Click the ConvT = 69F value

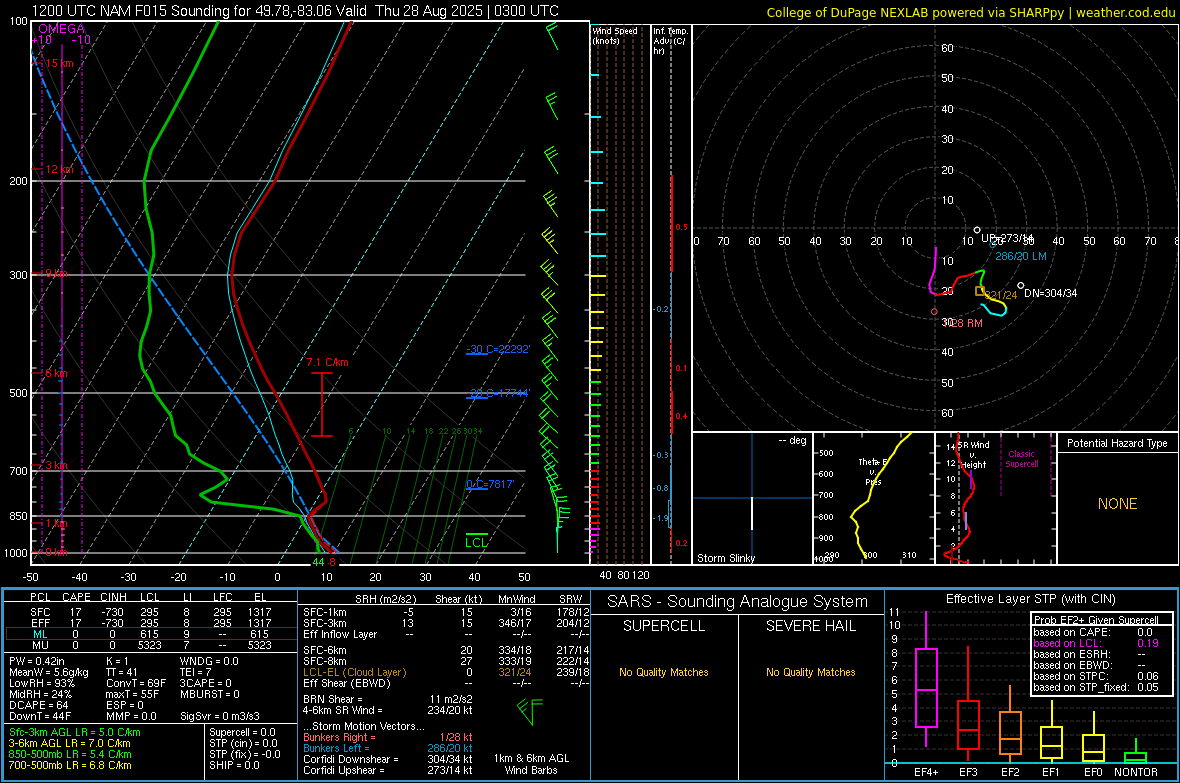click(136, 683)
